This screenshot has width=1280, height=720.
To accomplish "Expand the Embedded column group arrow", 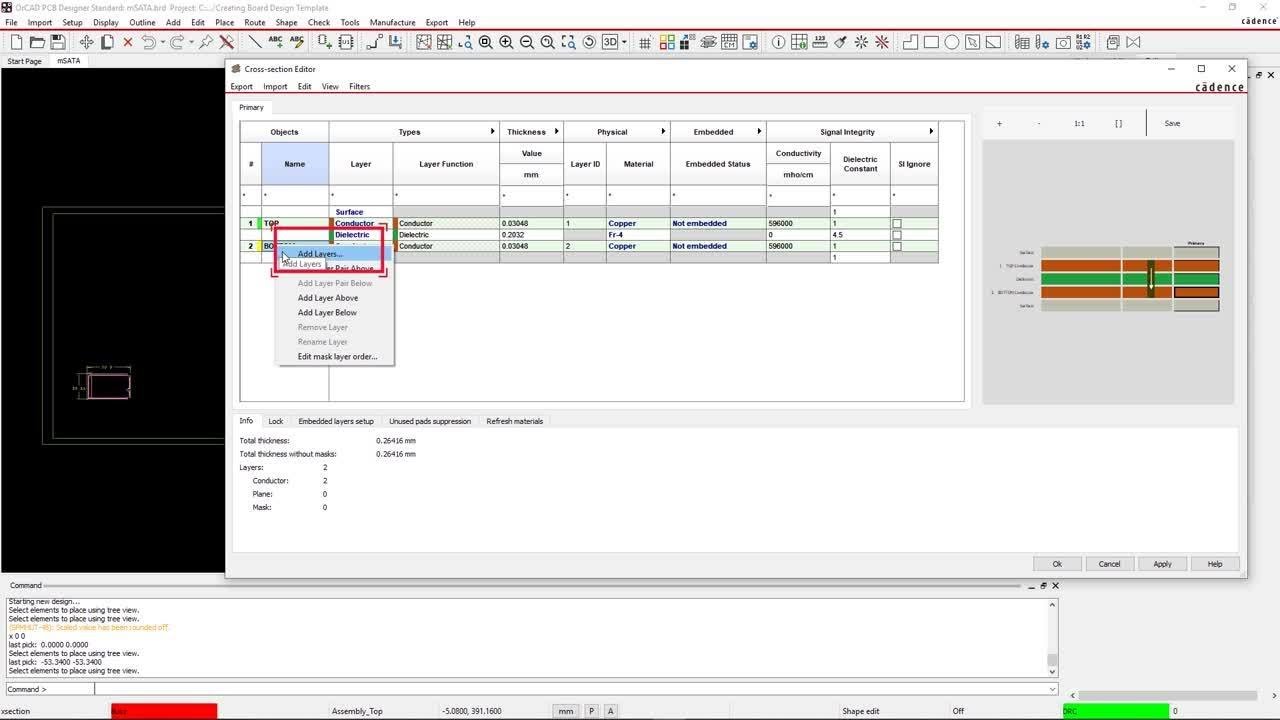I will click(759, 131).
